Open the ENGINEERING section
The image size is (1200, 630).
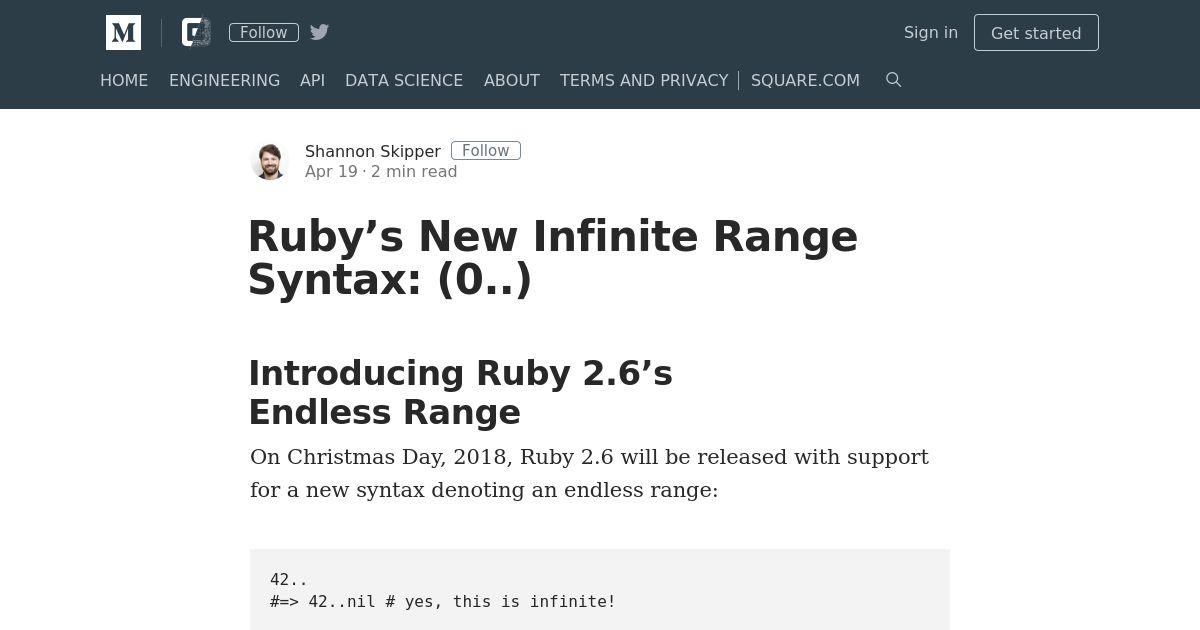click(224, 80)
